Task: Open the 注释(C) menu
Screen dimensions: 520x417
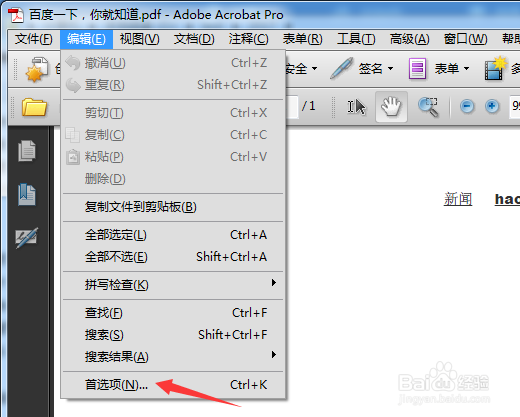Action: 248,39
